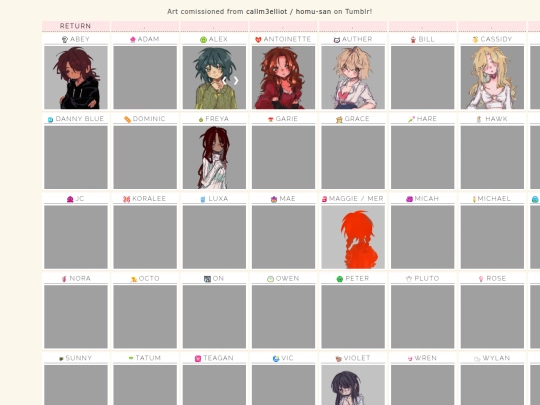
Task: Open Auther's character portrait
Action: pos(353,77)
